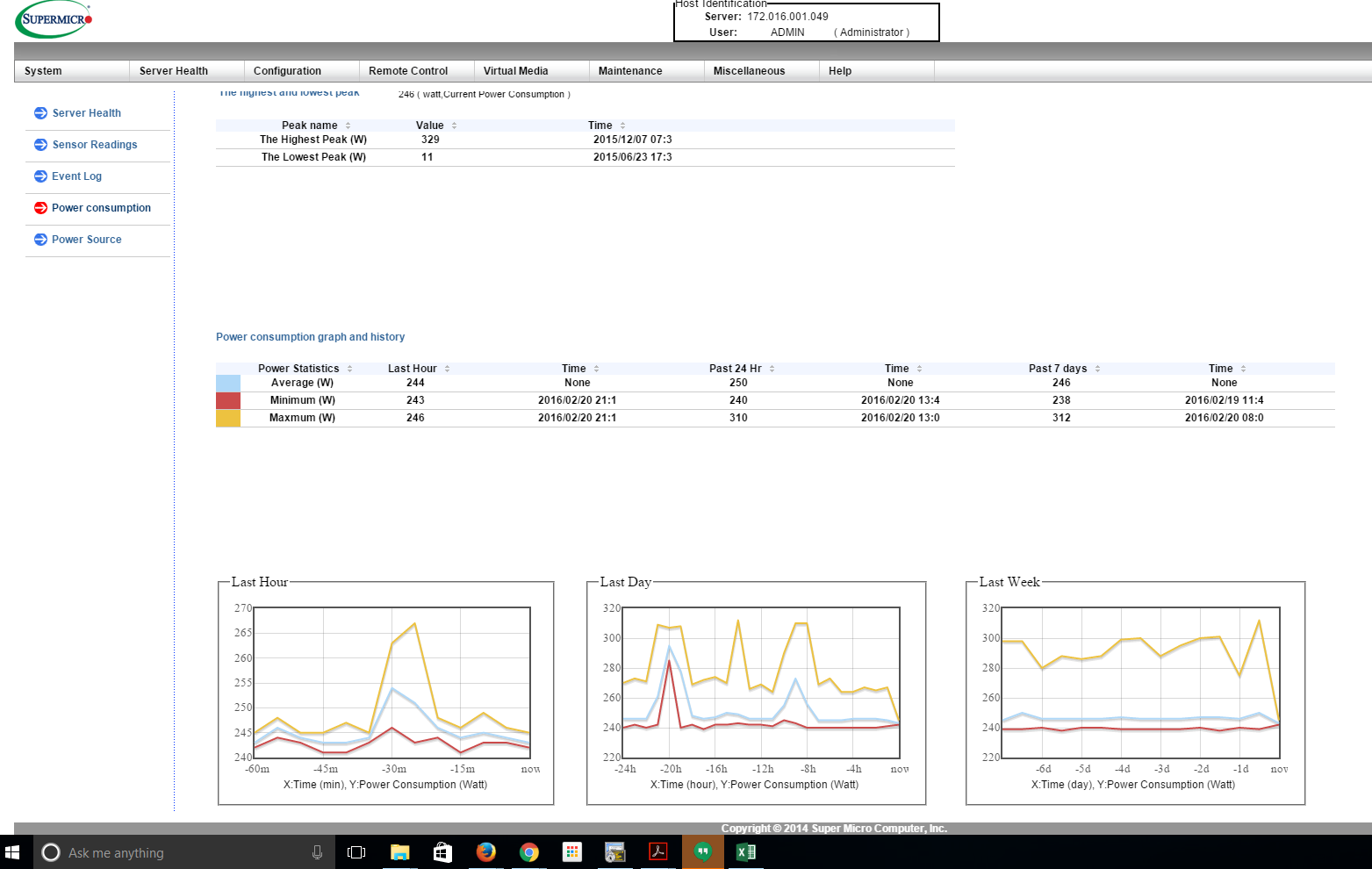Open the Windows Store taskbar icon
Image resolution: width=1372 pixels, height=869 pixels.
click(443, 852)
